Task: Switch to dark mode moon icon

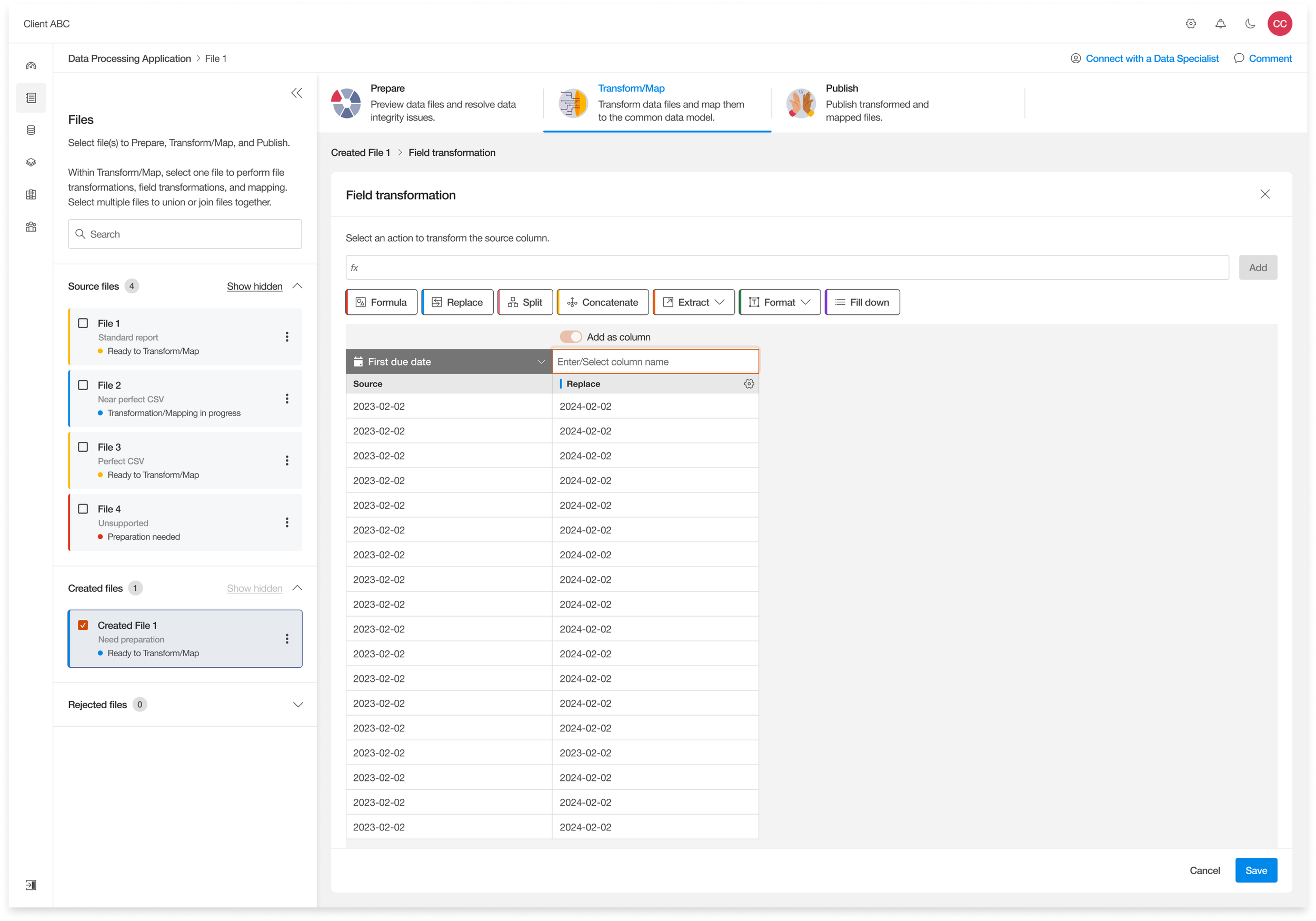Action: (1250, 24)
